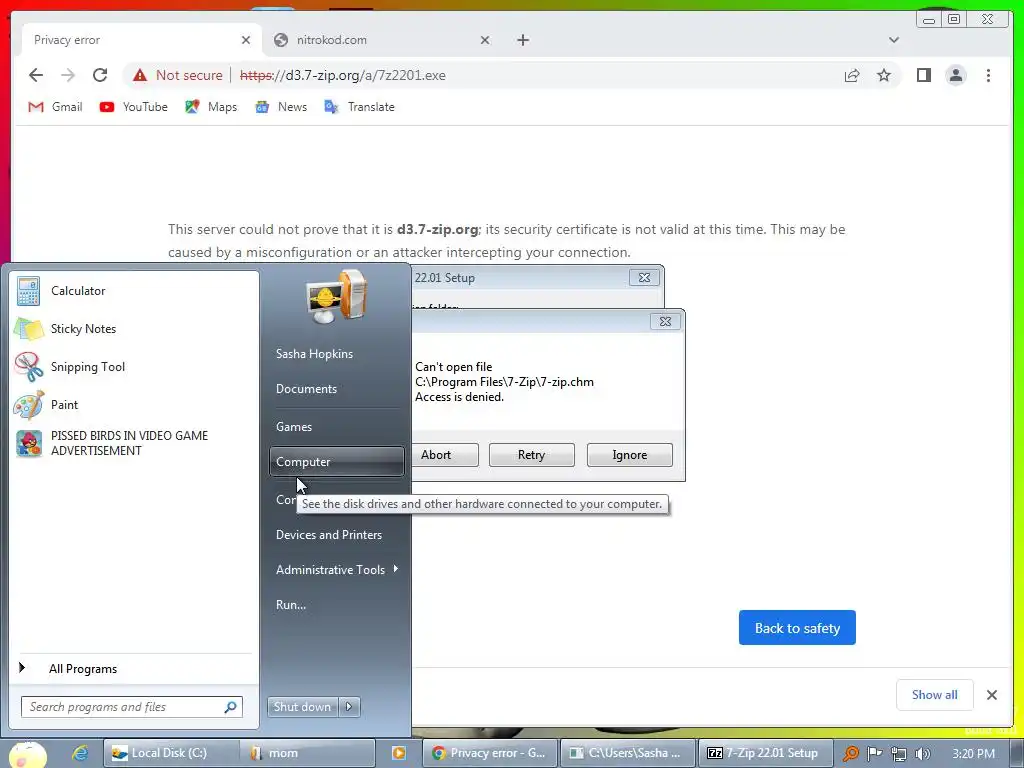Open the Maps bookmark
The image size is (1024, 768).
[x=211, y=107]
